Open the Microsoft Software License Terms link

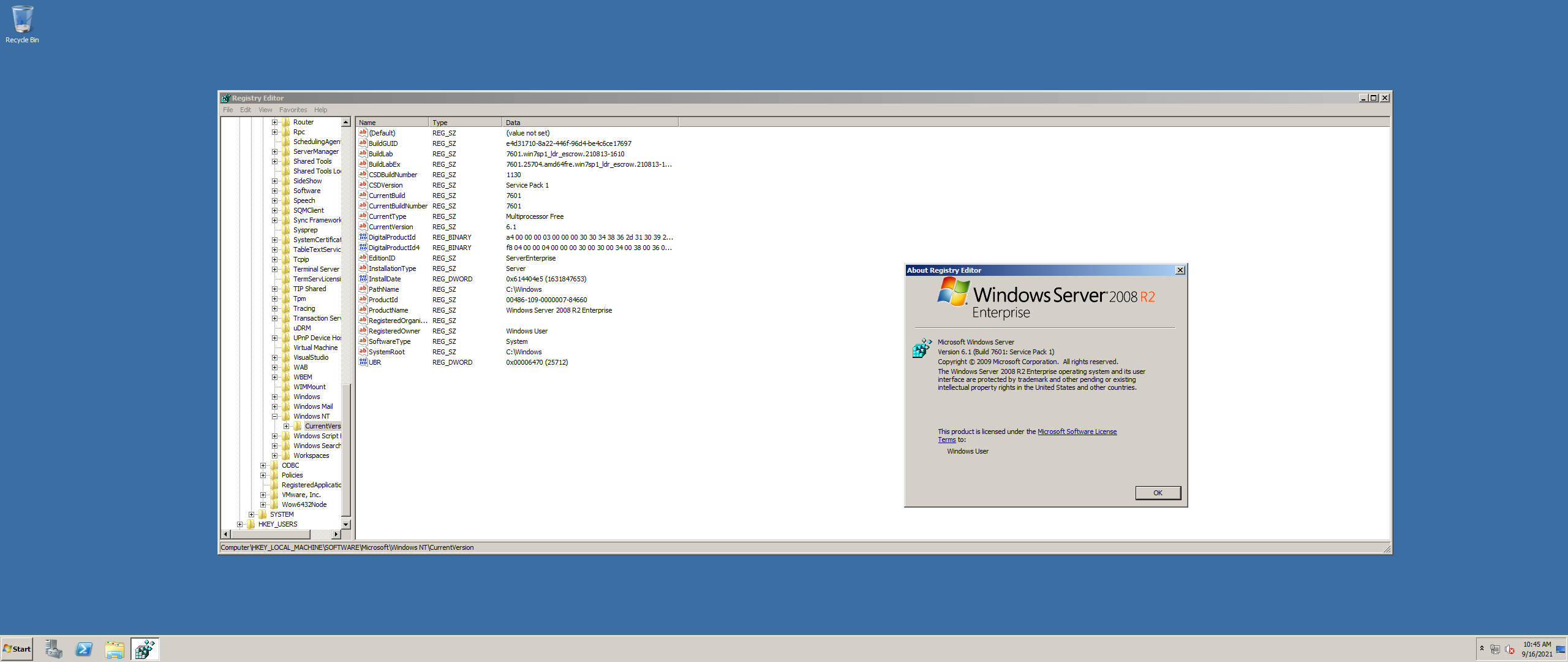click(x=1077, y=432)
